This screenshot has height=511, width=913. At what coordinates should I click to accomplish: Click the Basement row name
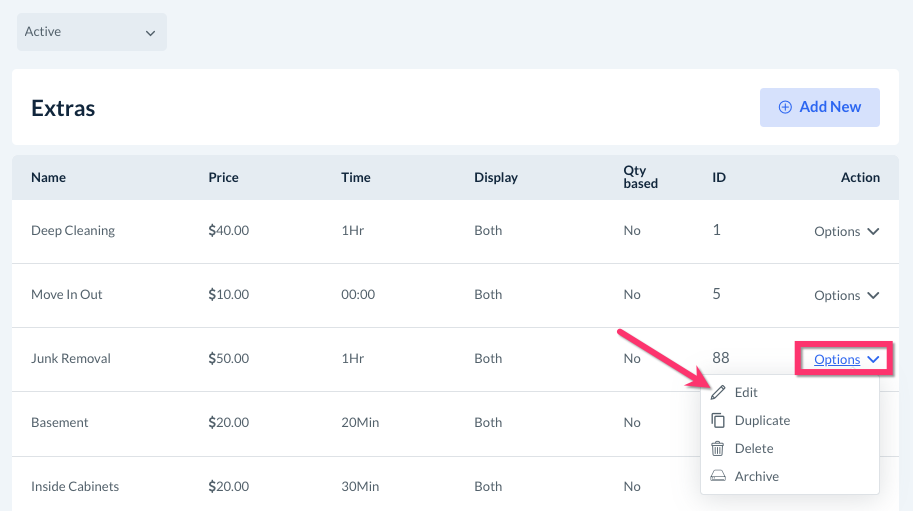[x=60, y=423]
